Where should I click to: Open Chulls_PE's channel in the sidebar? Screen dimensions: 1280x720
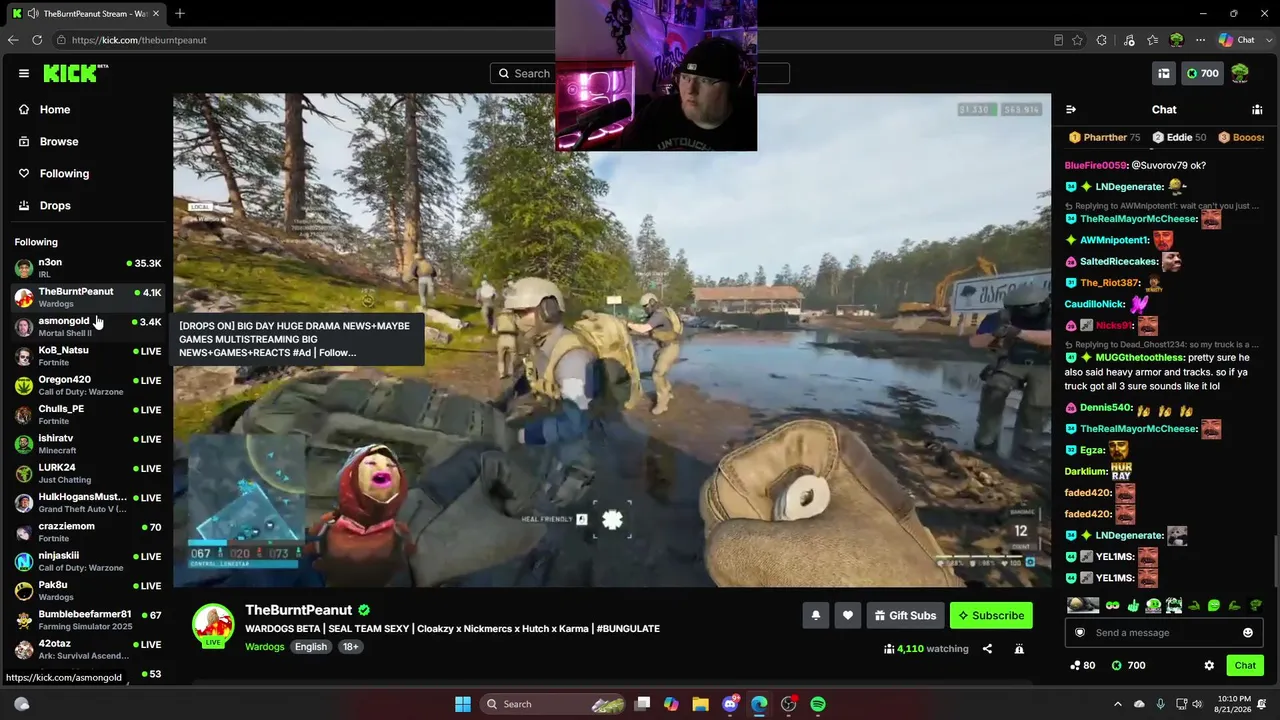[x=88, y=414]
